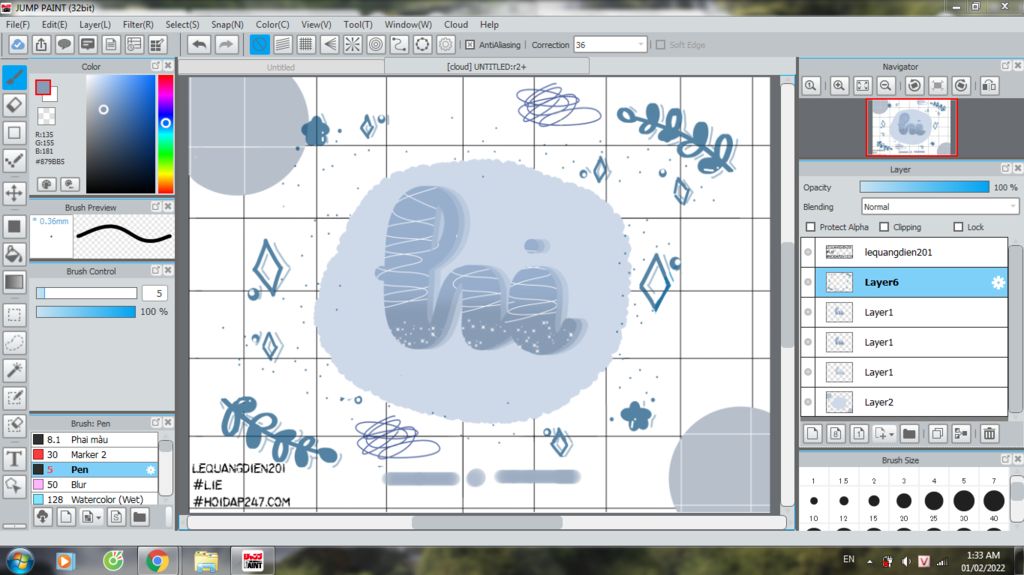The height and width of the screenshot is (575, 1024).
Task: Click the Undo arrow in toolbar
Action: tap(200, 44)
